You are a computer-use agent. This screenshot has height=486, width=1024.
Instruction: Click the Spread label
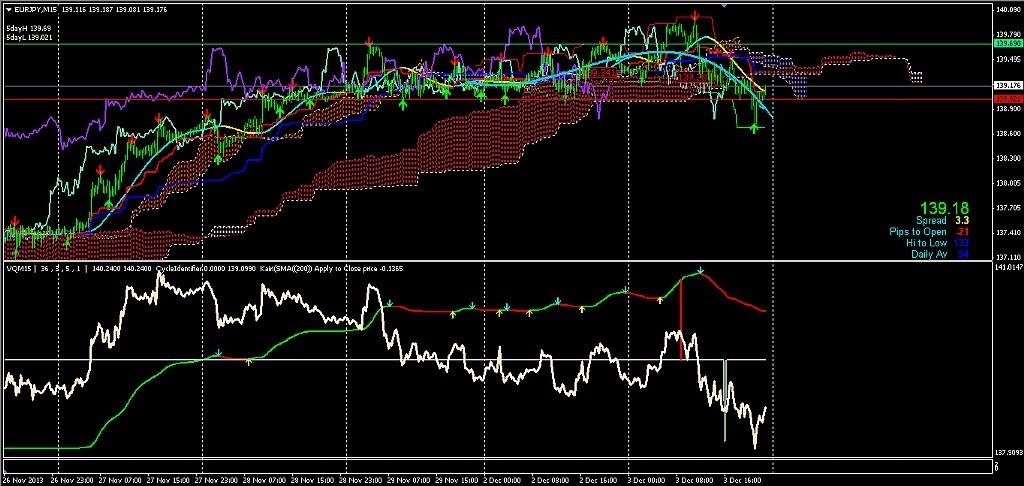(931, 221)
